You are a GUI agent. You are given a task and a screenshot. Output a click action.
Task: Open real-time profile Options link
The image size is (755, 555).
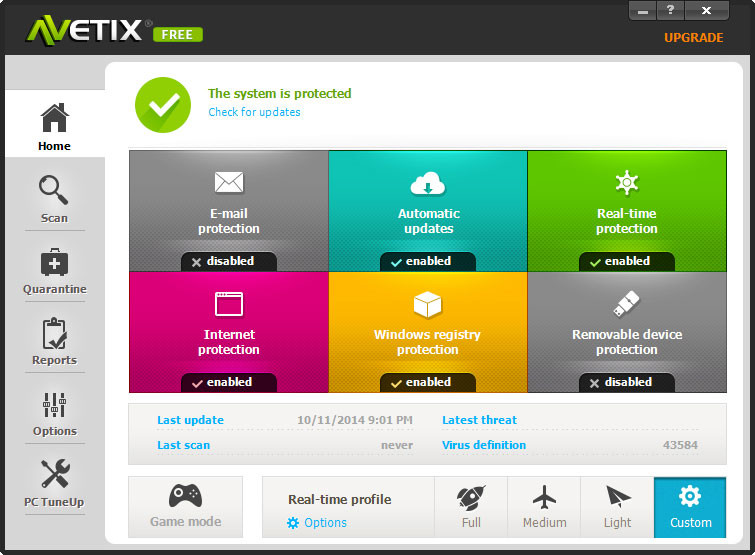(325, 523)
